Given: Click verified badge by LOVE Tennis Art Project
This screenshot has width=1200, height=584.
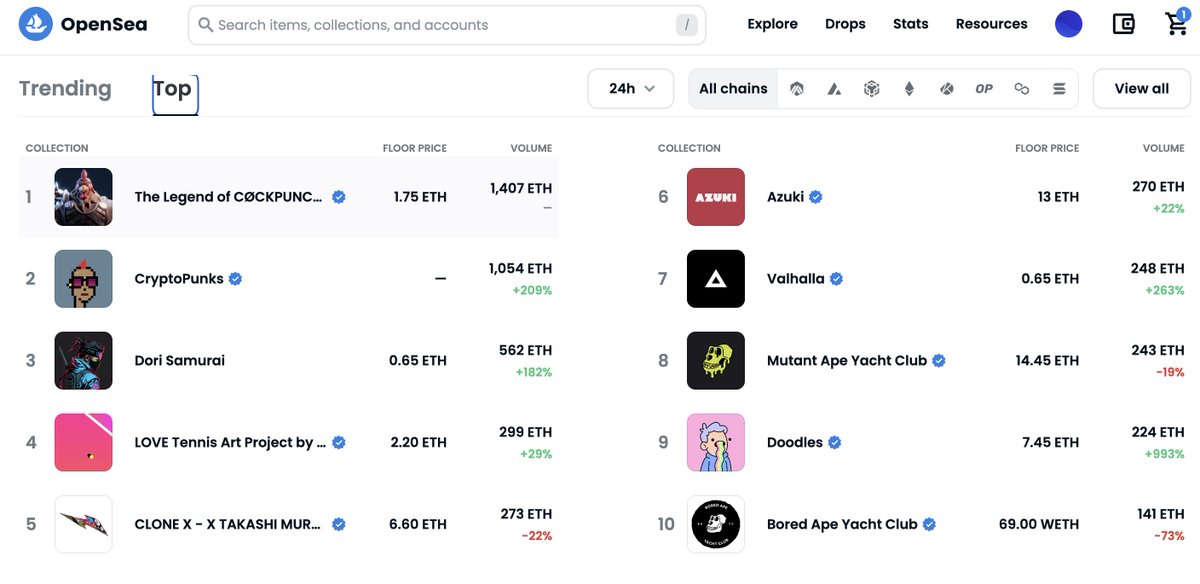Looking at the screenshot, I should [339, 442].
